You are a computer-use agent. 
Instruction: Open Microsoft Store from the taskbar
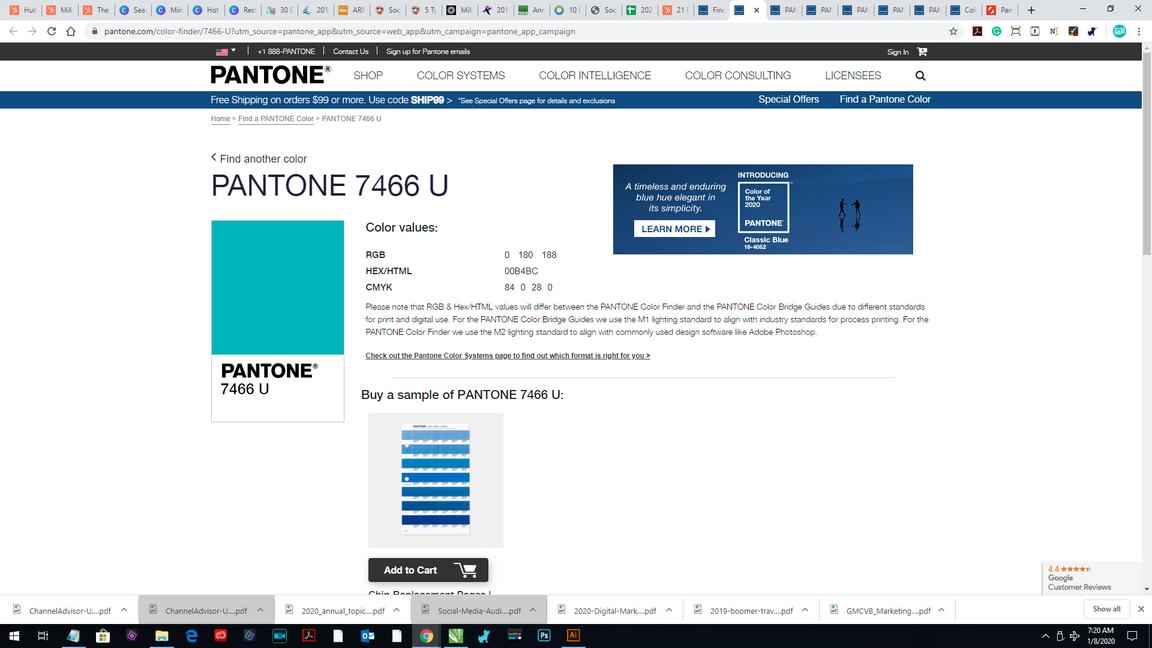(x=103, y=636)
